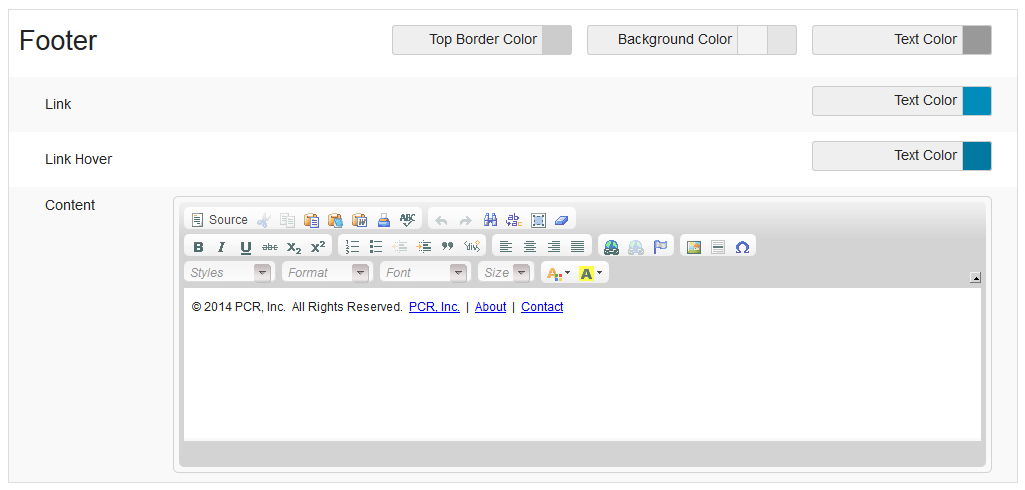Insert a special character (omega icon)

point(742,247)
